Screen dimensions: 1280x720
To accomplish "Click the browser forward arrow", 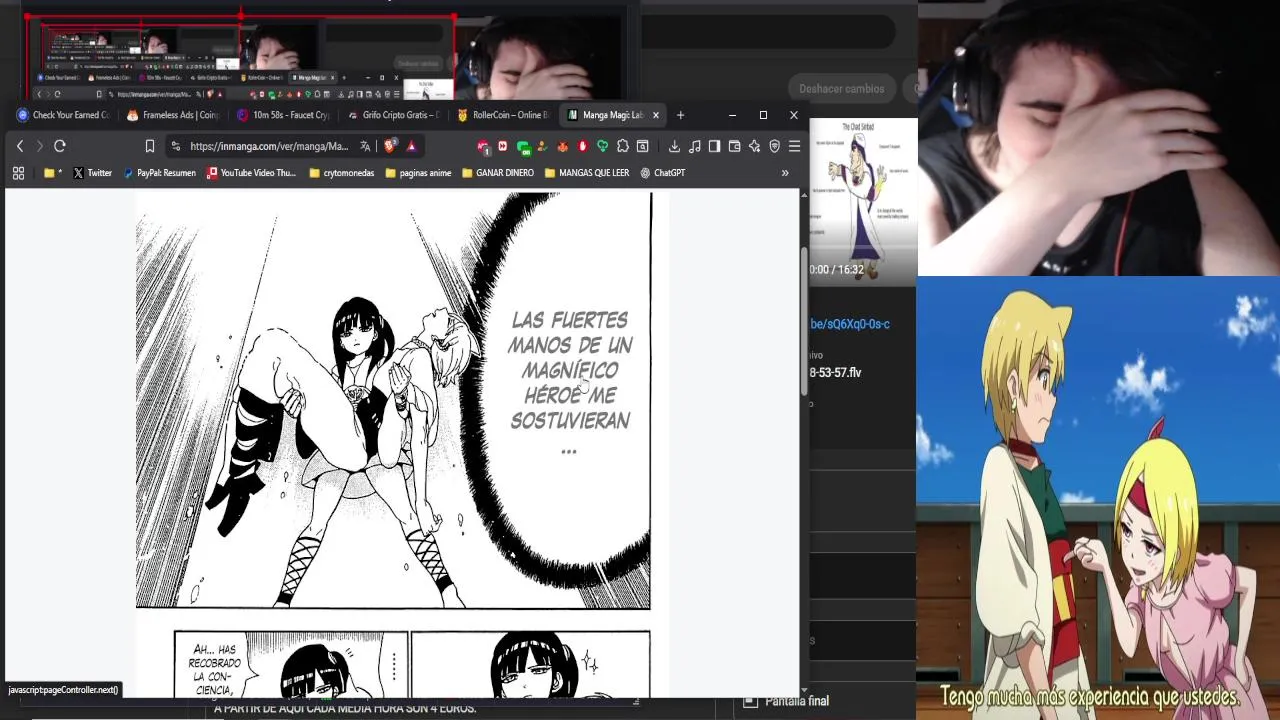I will (40, 146).
